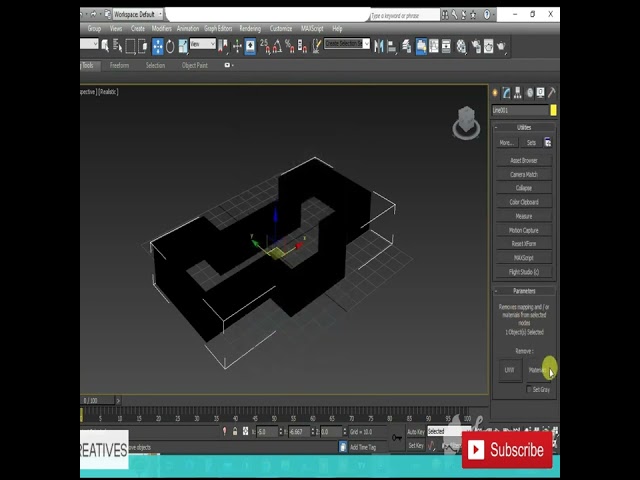
Task: Click the yellow object color swatch
Action: tap(553, 110)
